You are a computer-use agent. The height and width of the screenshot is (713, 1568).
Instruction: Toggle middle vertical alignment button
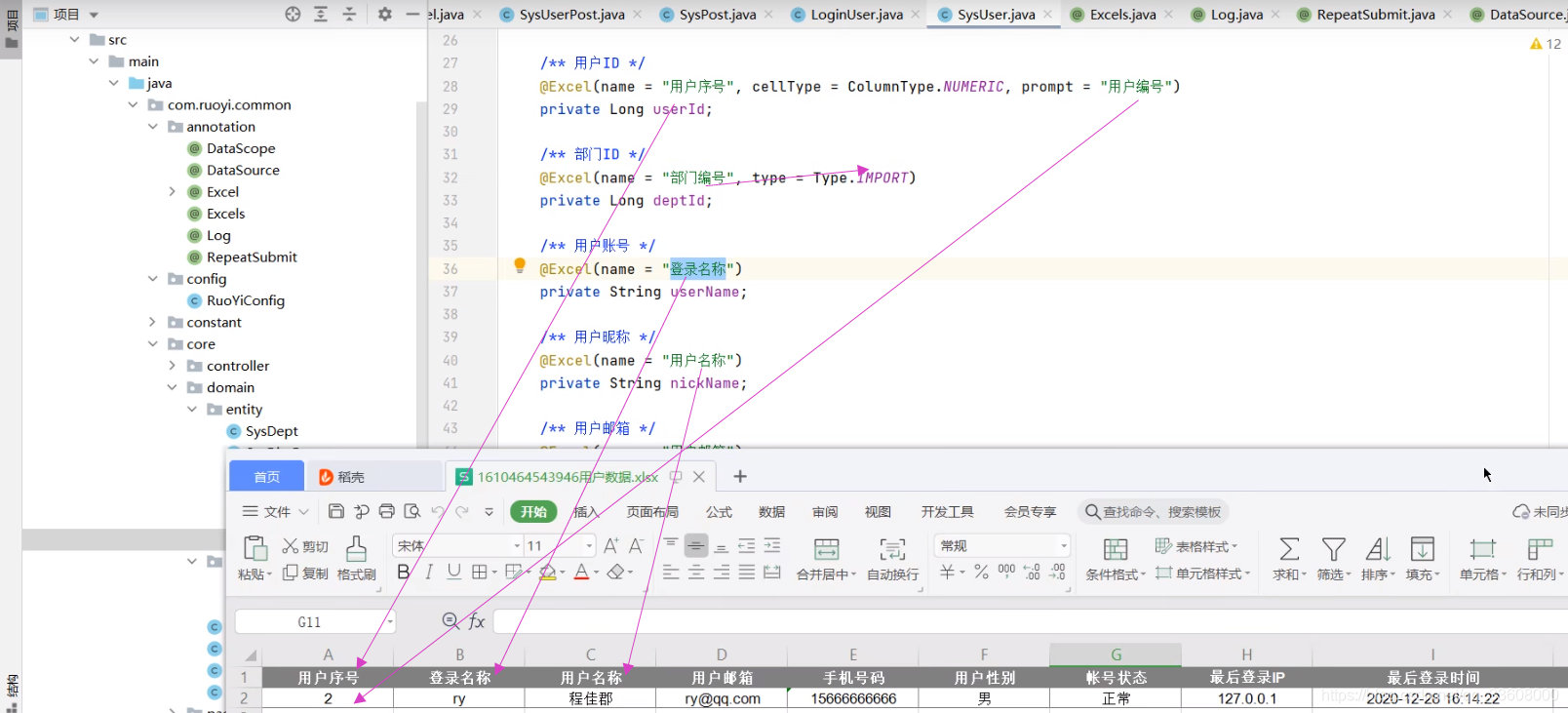pyautogui.click(x=696, y=546)
